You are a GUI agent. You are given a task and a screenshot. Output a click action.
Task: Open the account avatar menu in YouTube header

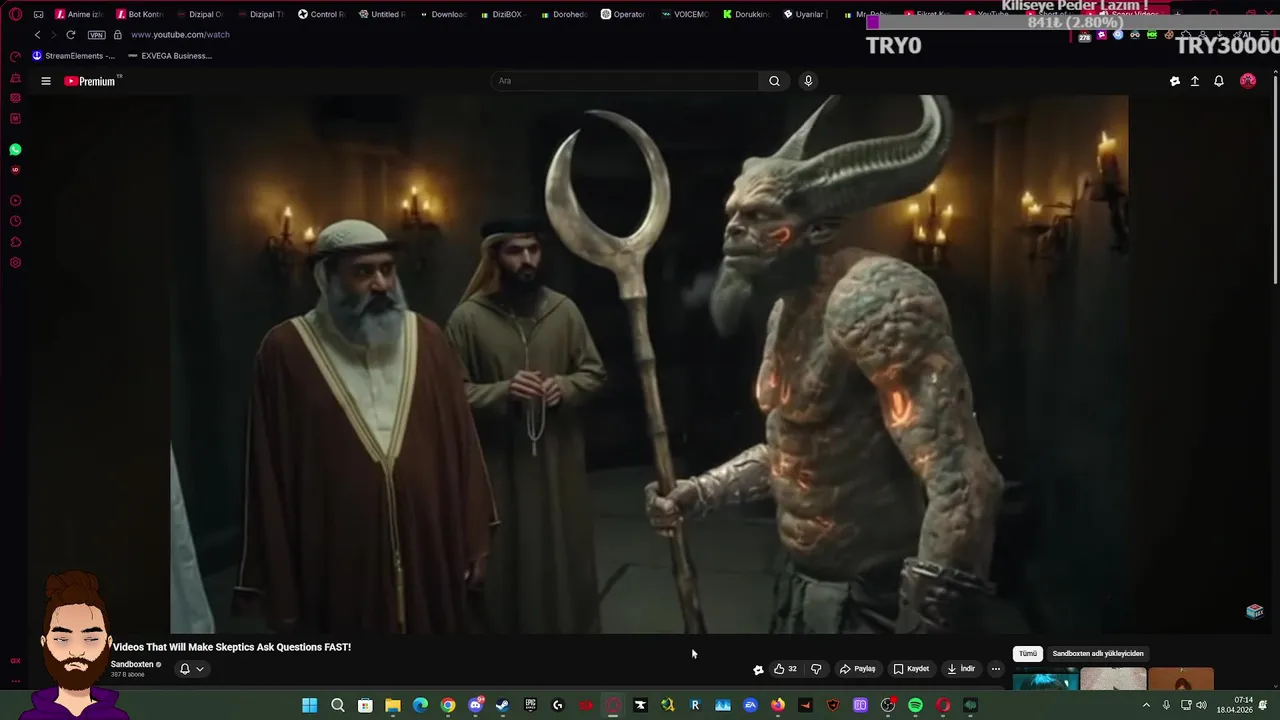1248,81
